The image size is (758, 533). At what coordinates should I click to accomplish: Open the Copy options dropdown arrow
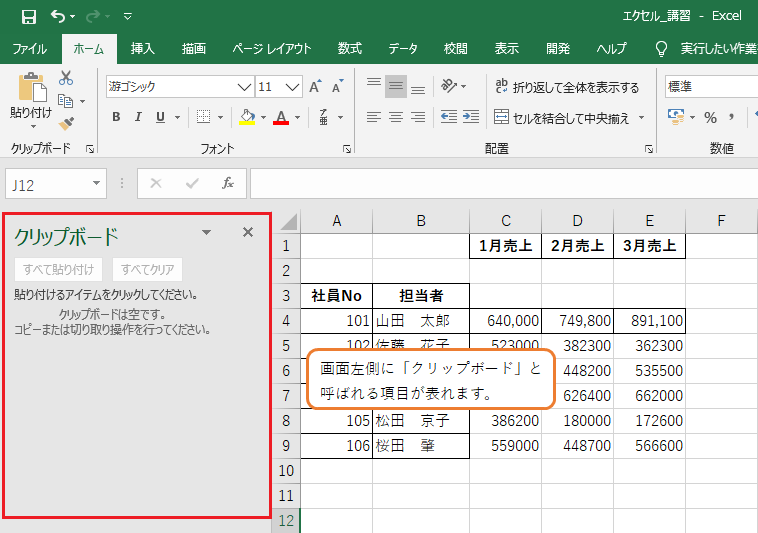(x=82, y=101)
